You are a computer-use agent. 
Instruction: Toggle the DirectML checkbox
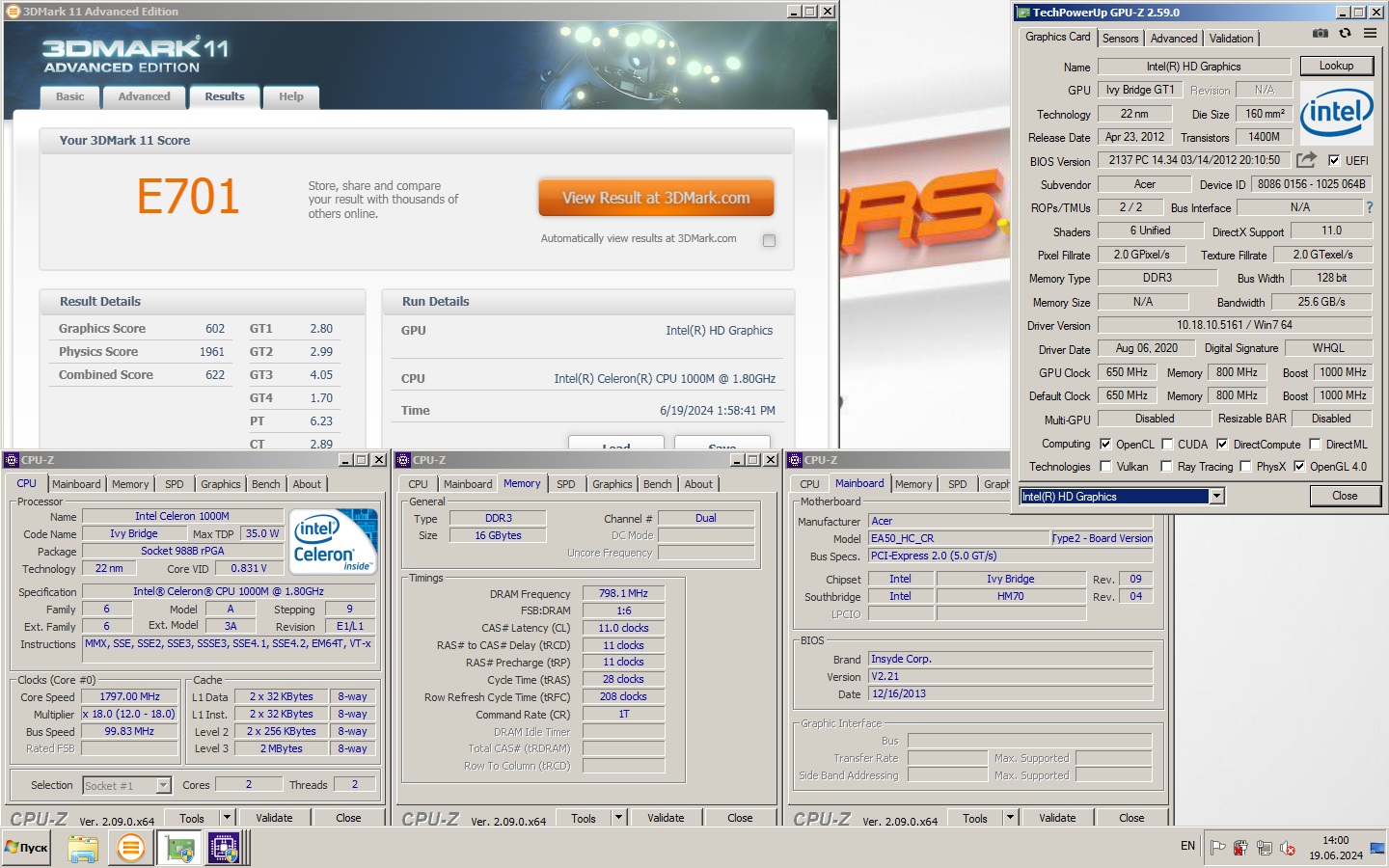(x=1315, y=444)
